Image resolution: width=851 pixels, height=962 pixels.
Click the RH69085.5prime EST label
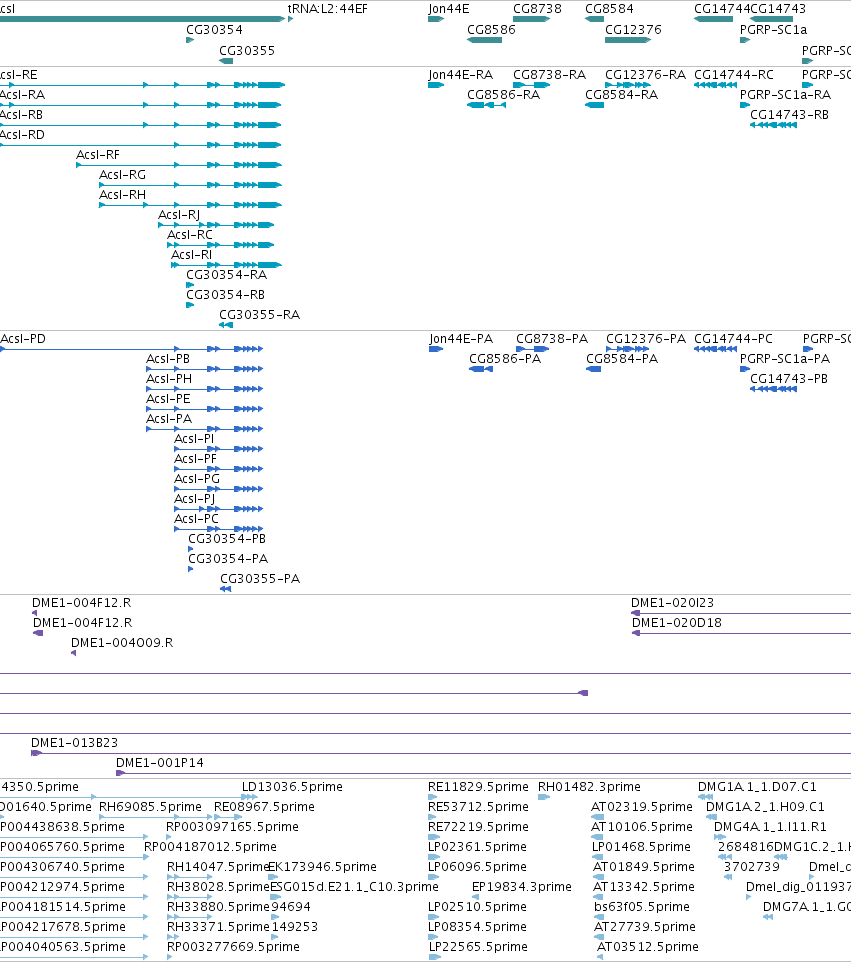[x=150, y=807]
